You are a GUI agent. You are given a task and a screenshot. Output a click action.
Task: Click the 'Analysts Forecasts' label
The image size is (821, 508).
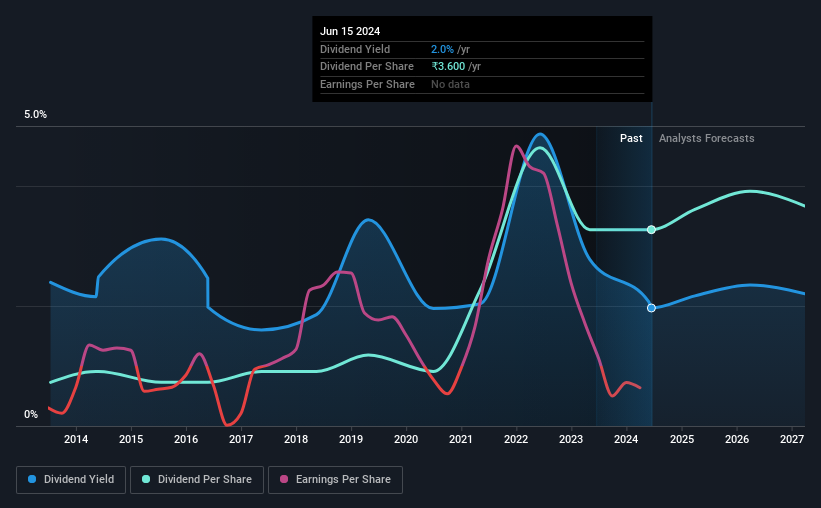coord(706,138)
